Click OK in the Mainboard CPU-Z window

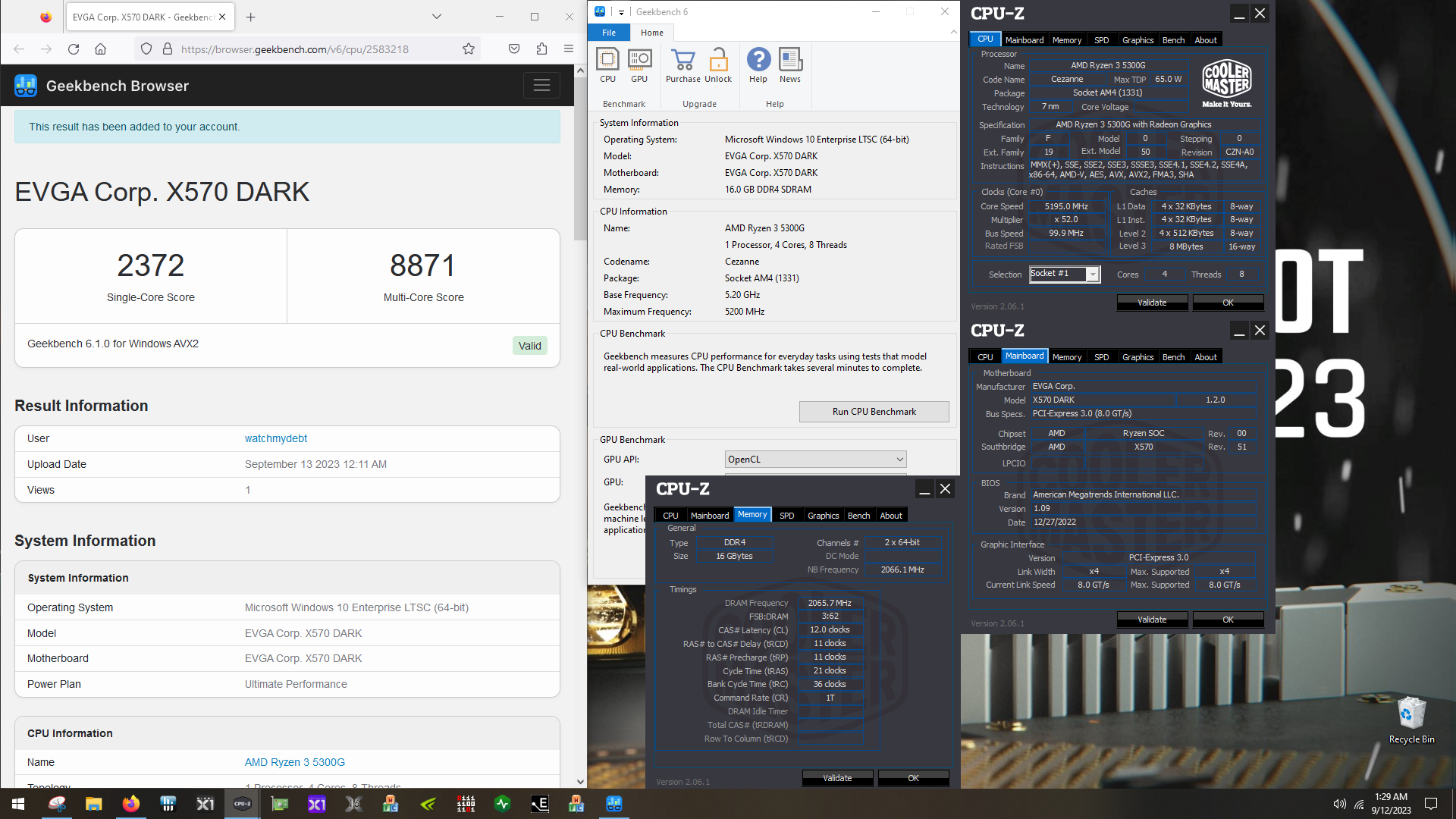[1228, 620]
